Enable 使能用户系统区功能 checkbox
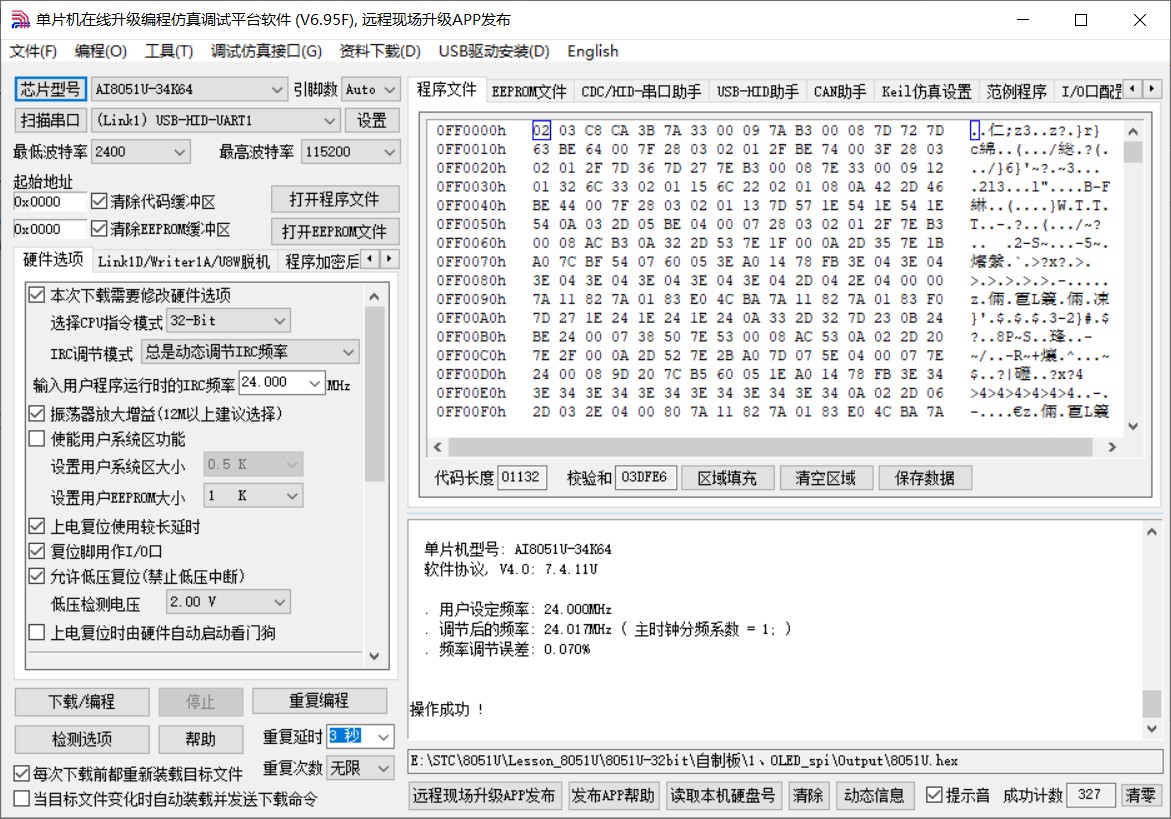 (107, 438)
